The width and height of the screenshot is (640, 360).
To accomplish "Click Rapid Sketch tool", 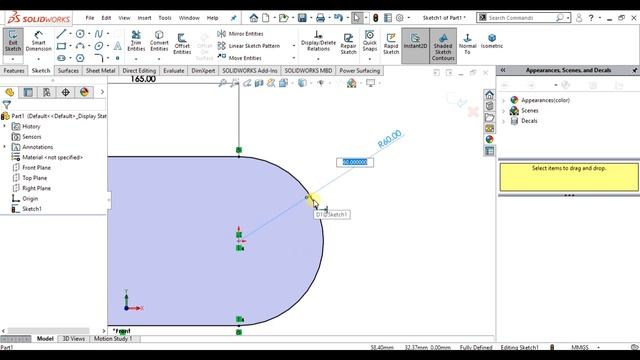I will pyautogui.click(x=391, y=43).
